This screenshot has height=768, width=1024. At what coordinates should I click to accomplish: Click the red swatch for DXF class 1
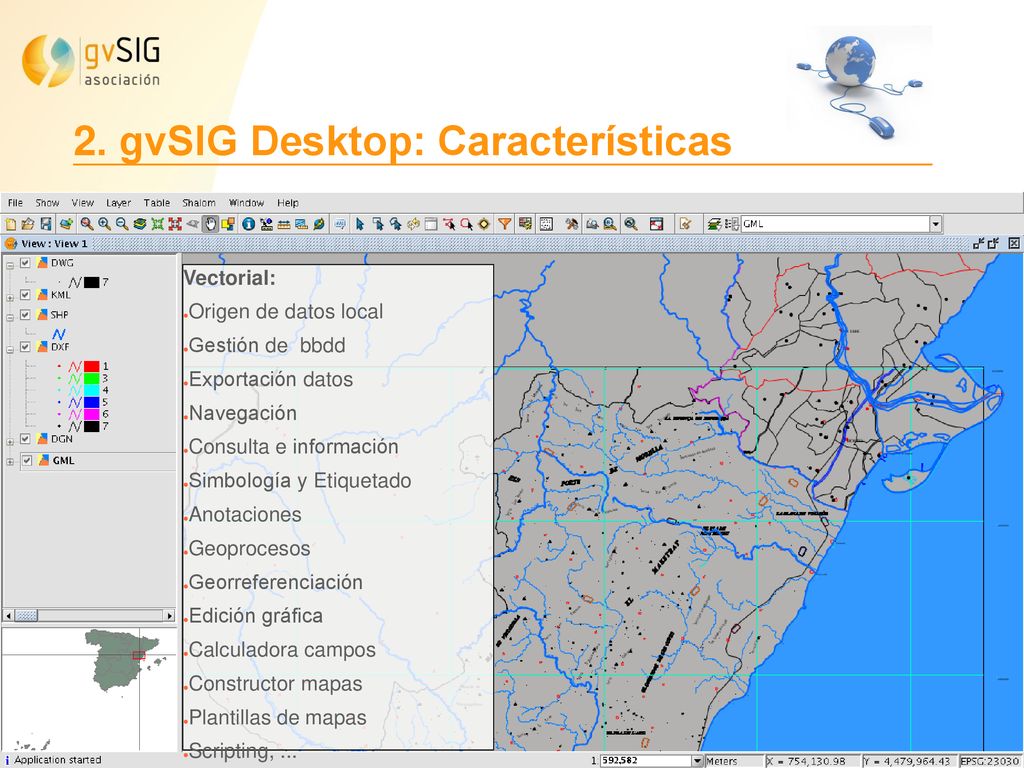click(91, 366)
